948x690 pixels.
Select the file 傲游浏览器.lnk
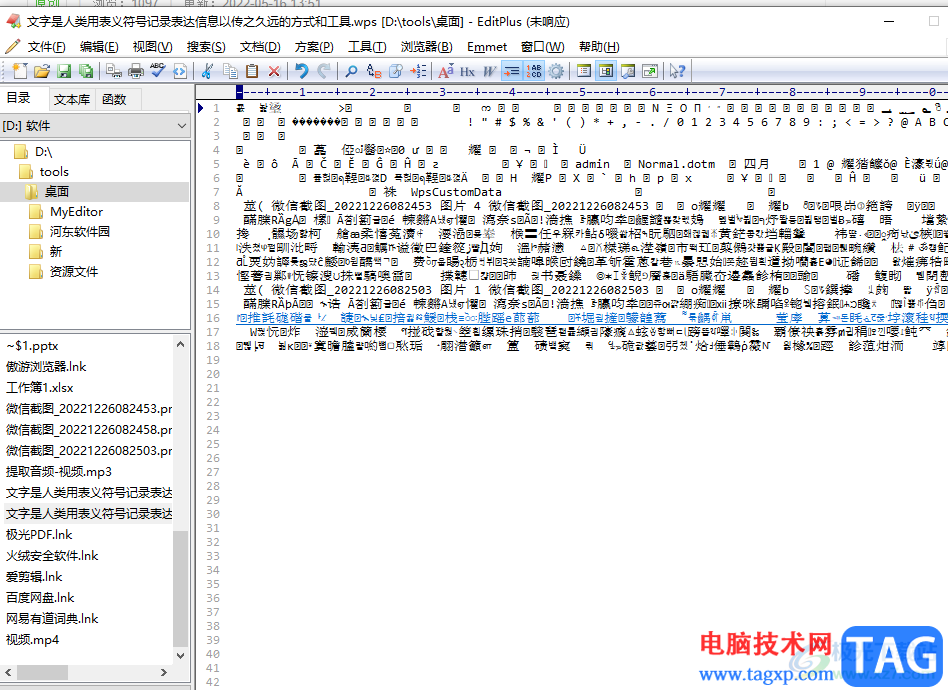[46, 366]
